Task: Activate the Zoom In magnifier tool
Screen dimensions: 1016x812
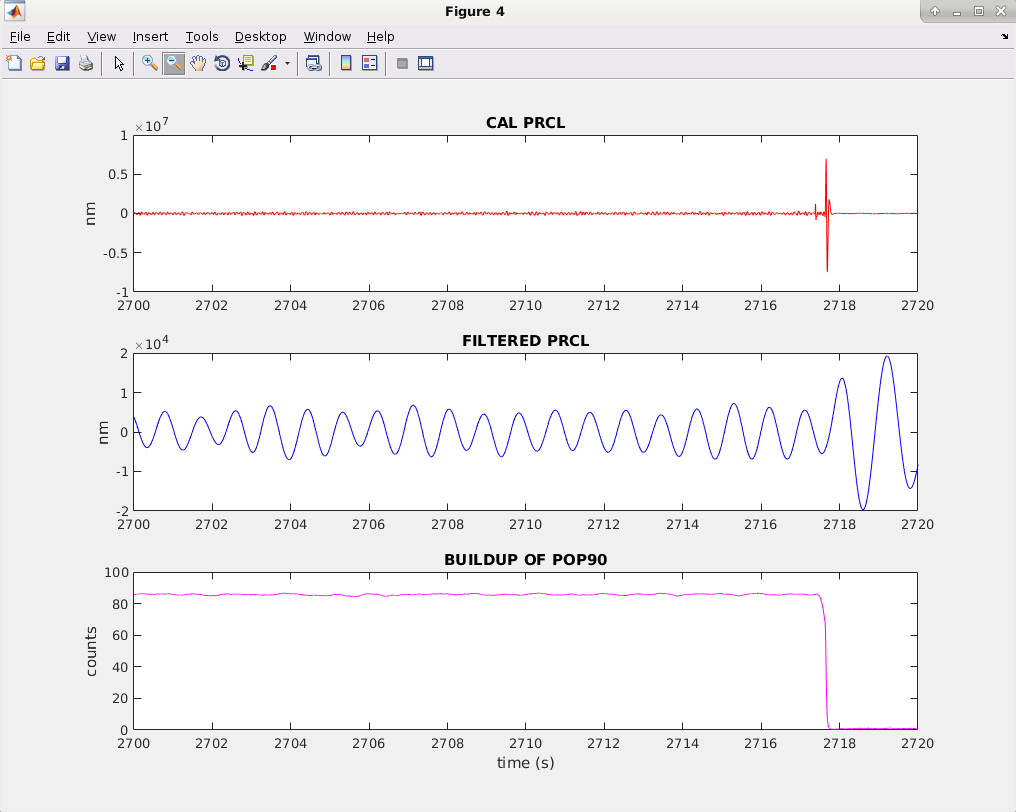Action: point(150,64)
